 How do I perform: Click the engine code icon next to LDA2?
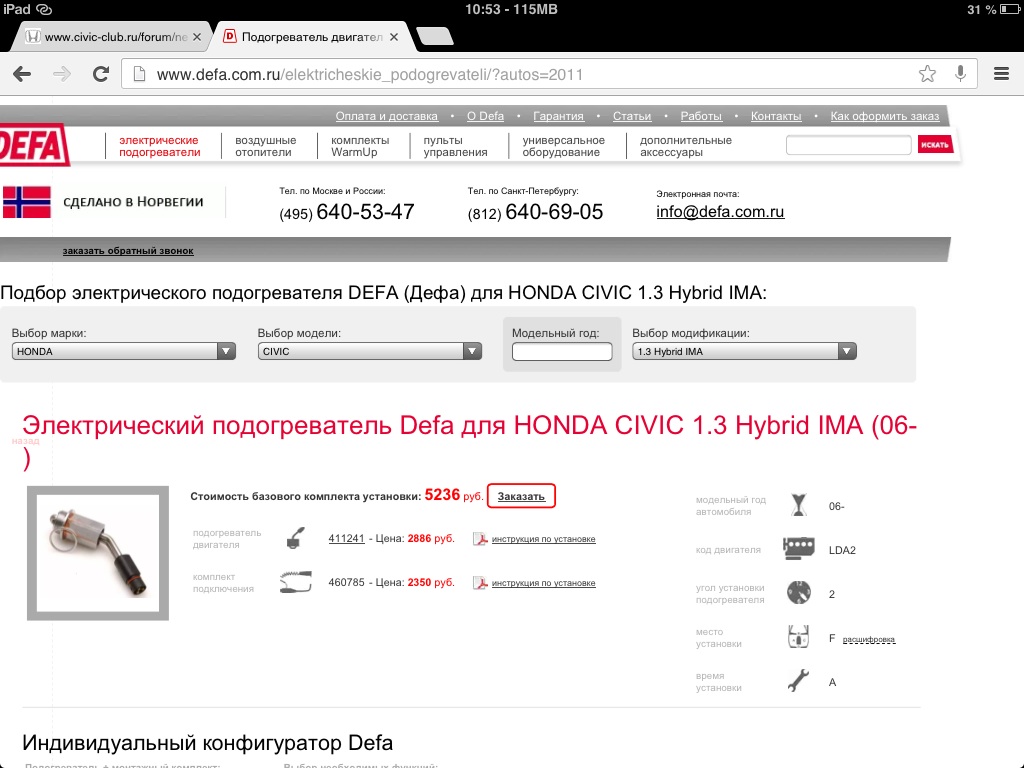pos(799,549)
